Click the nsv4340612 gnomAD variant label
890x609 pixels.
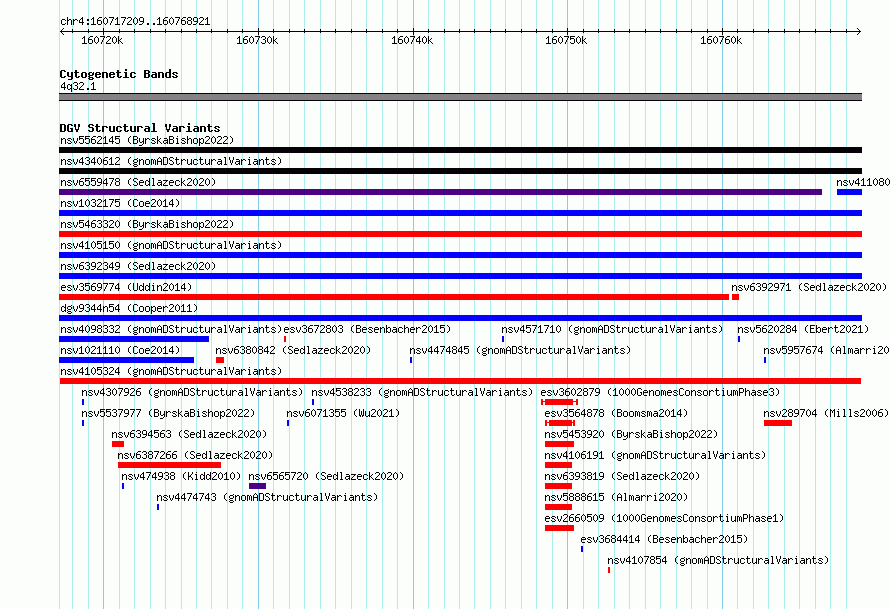tap(171, 161)
